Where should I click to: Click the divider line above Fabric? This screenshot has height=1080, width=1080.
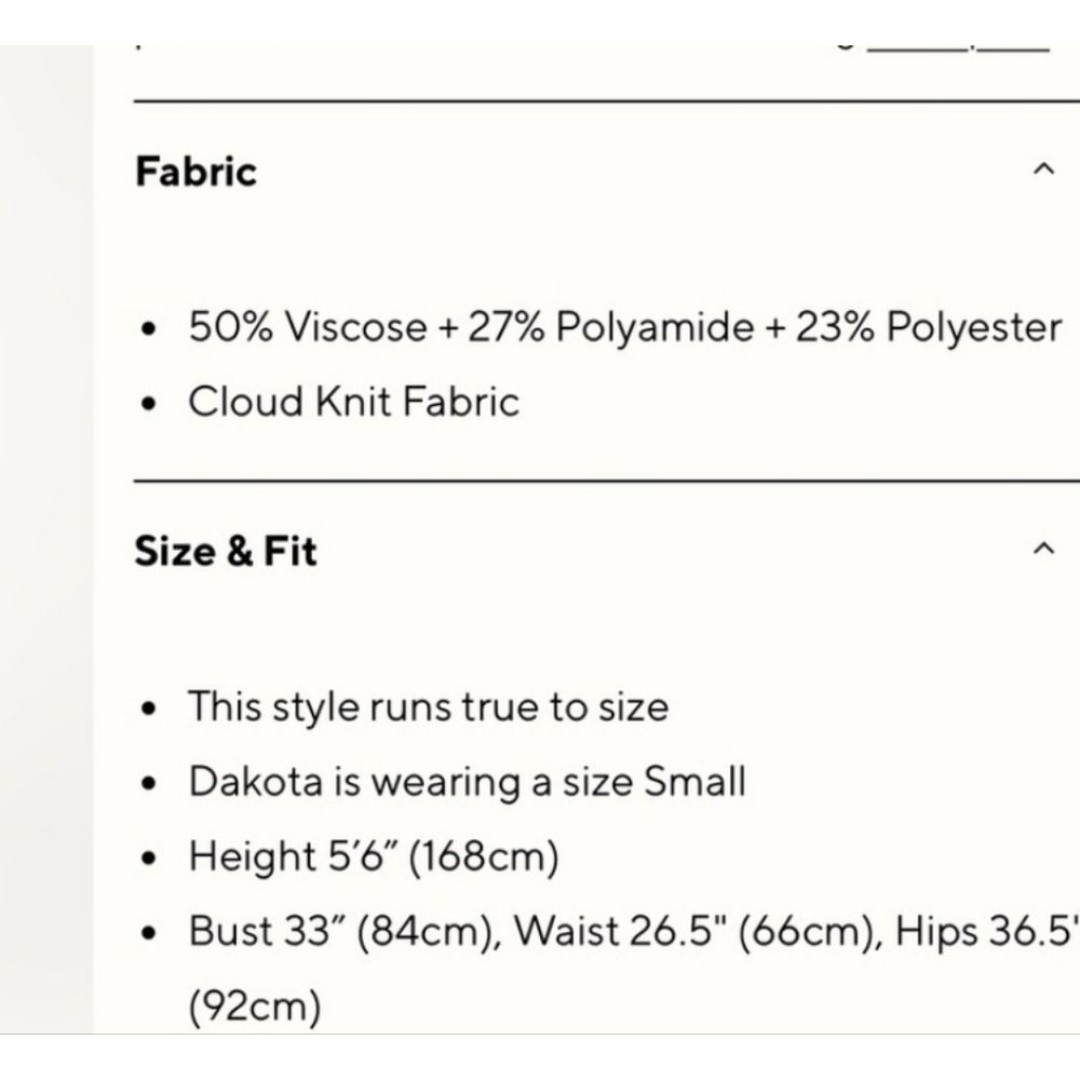pos(606,101)
